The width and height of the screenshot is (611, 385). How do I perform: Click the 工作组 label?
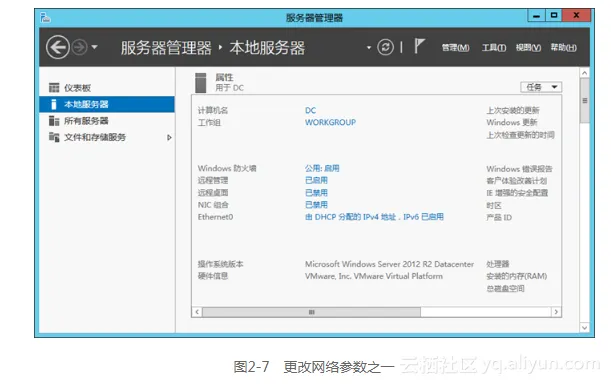(x=209, y=123)
